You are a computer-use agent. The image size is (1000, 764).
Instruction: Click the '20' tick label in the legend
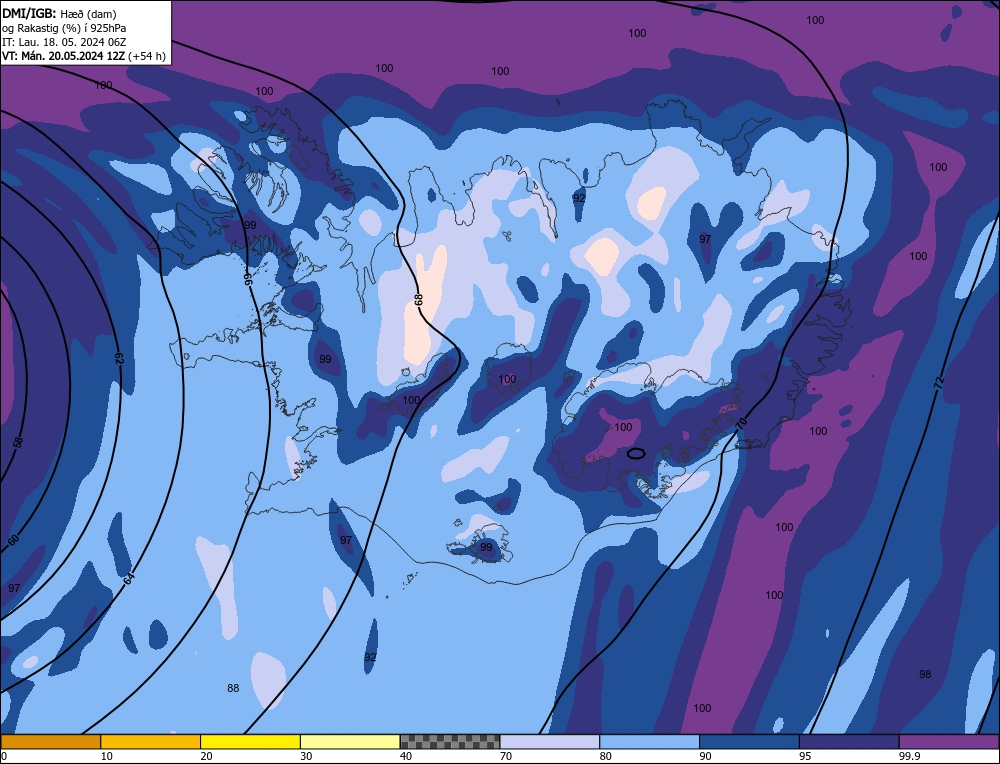point(207,756)
